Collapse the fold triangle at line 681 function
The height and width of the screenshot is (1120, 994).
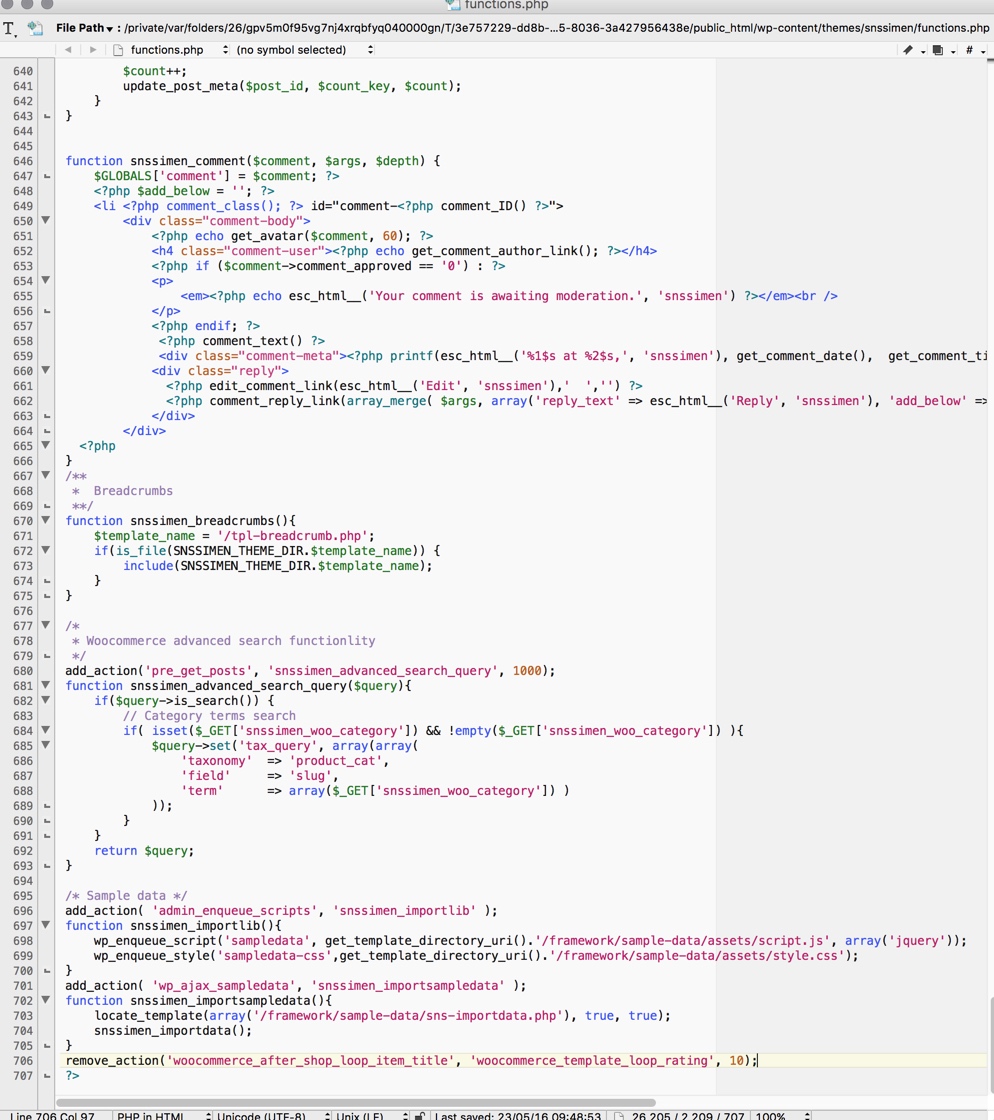point(46,686)
